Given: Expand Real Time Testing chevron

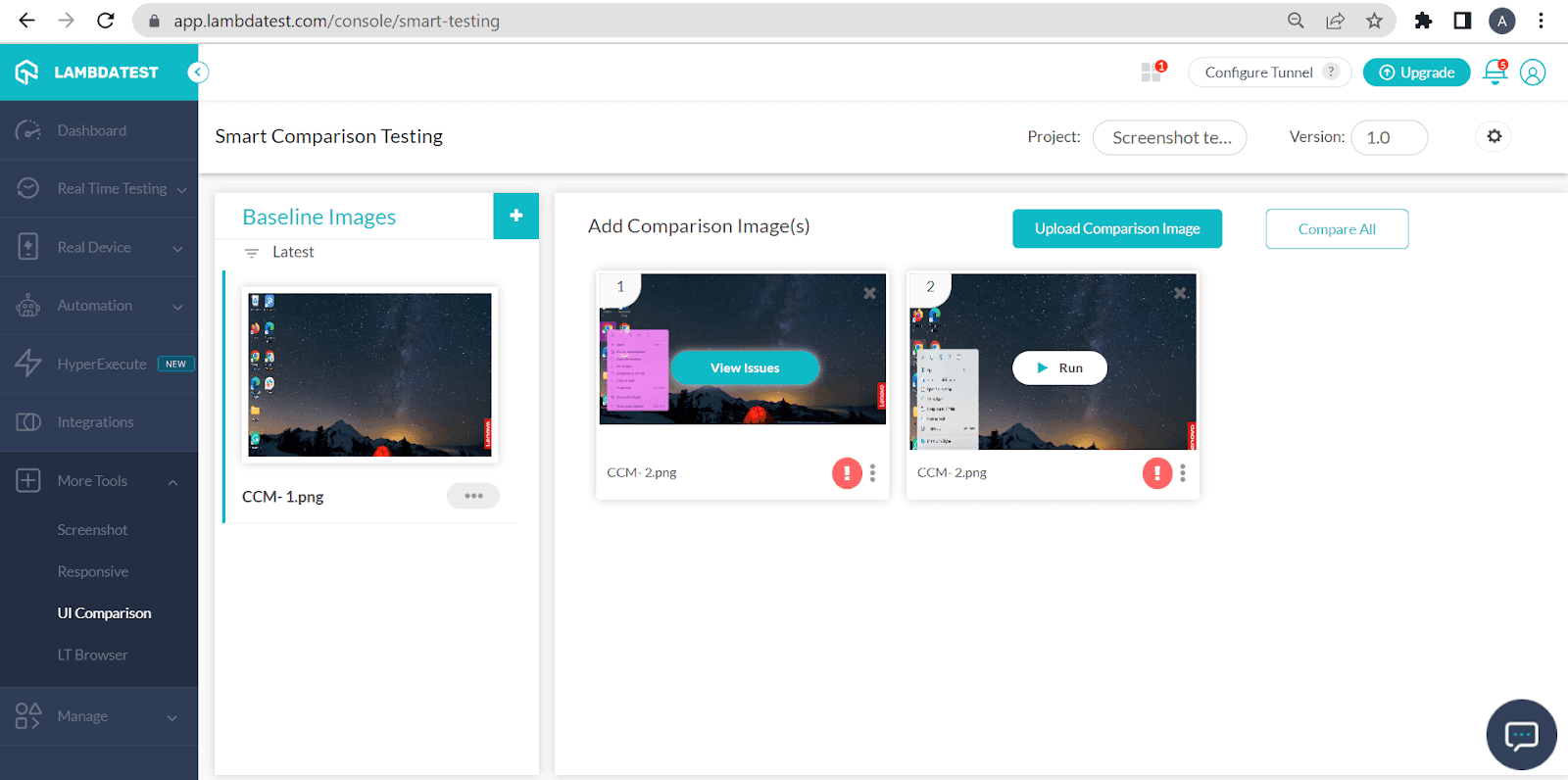Looking at the screenshot, I should (x=181, y=190).
